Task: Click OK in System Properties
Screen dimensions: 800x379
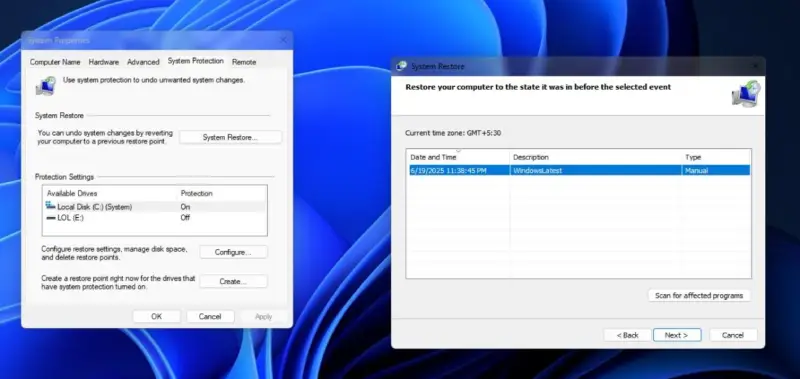Action: 157,316
